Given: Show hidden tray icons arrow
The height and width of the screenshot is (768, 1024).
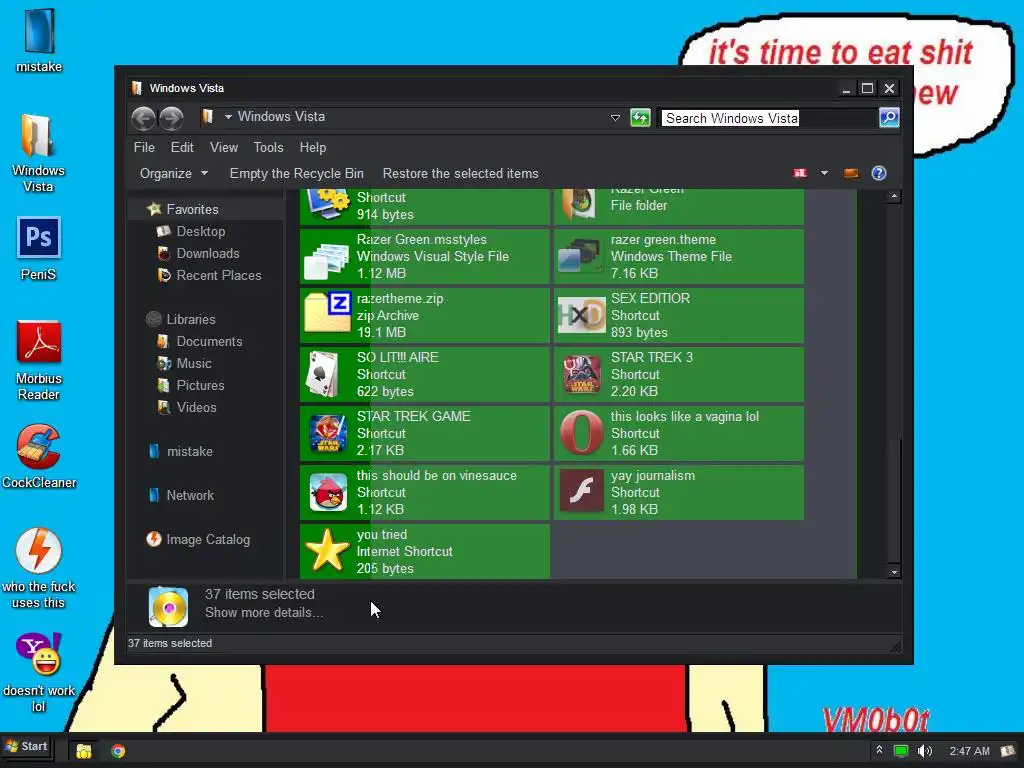Looking at the screenshot, I should click(x=879, y=750).
